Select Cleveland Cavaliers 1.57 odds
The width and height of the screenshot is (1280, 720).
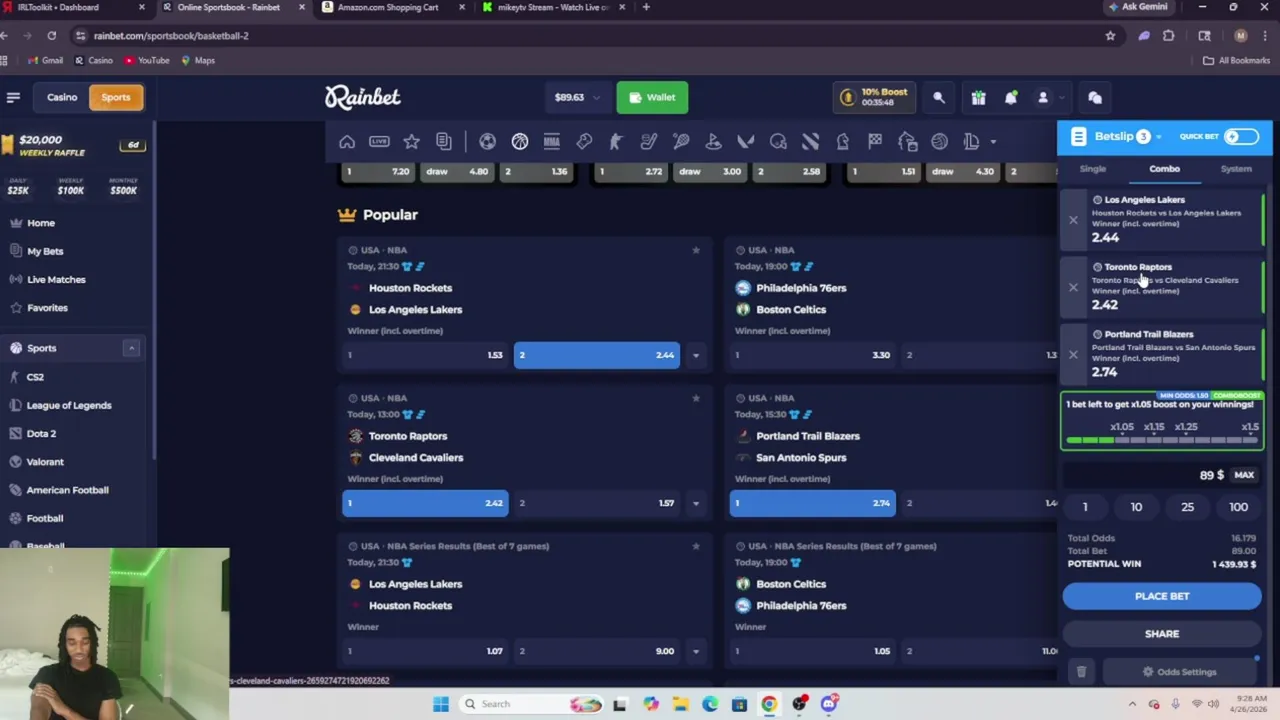(x=597, y=503)
